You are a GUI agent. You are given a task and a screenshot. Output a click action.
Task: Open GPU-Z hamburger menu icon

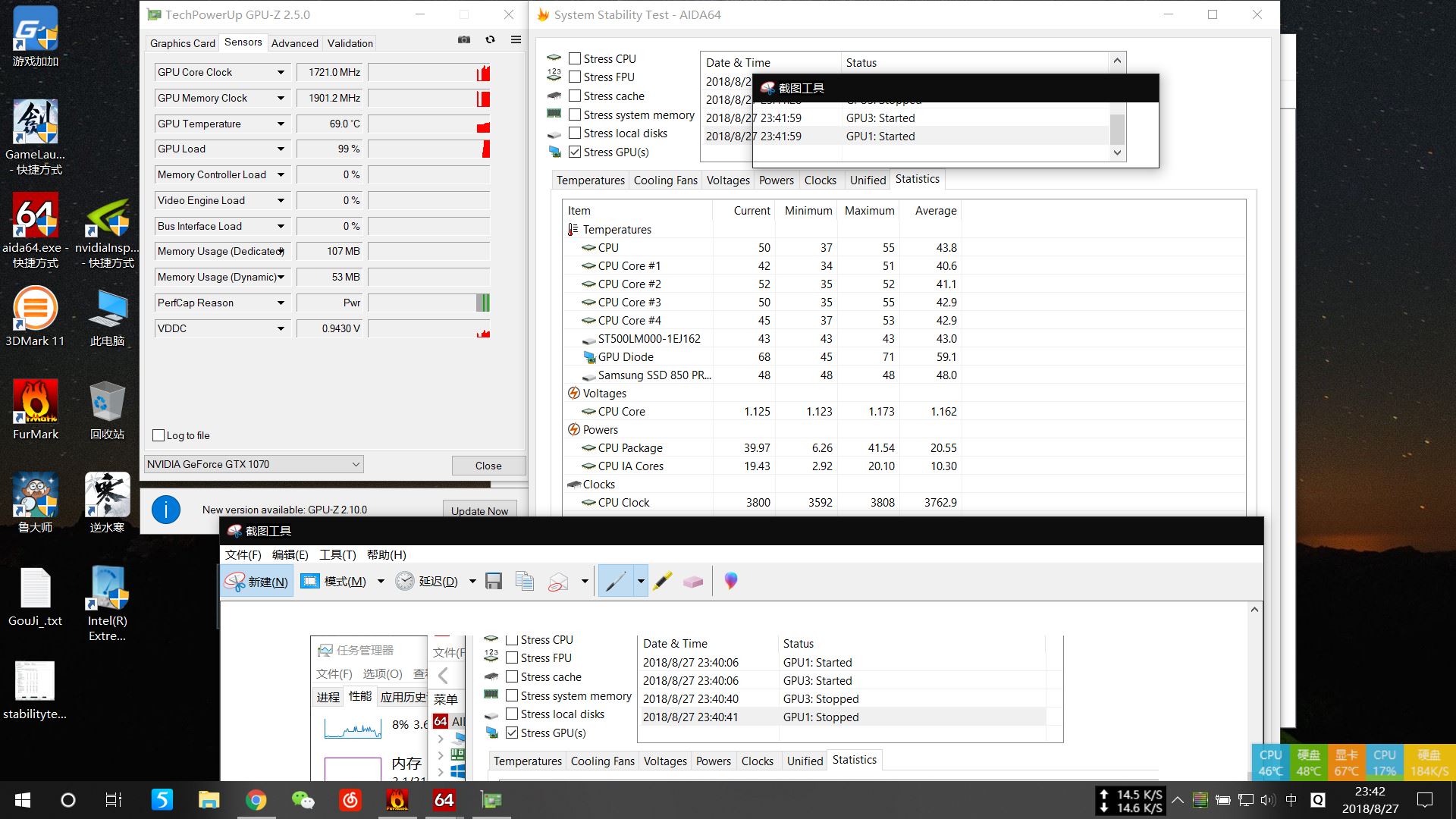[x=516, y=40]
